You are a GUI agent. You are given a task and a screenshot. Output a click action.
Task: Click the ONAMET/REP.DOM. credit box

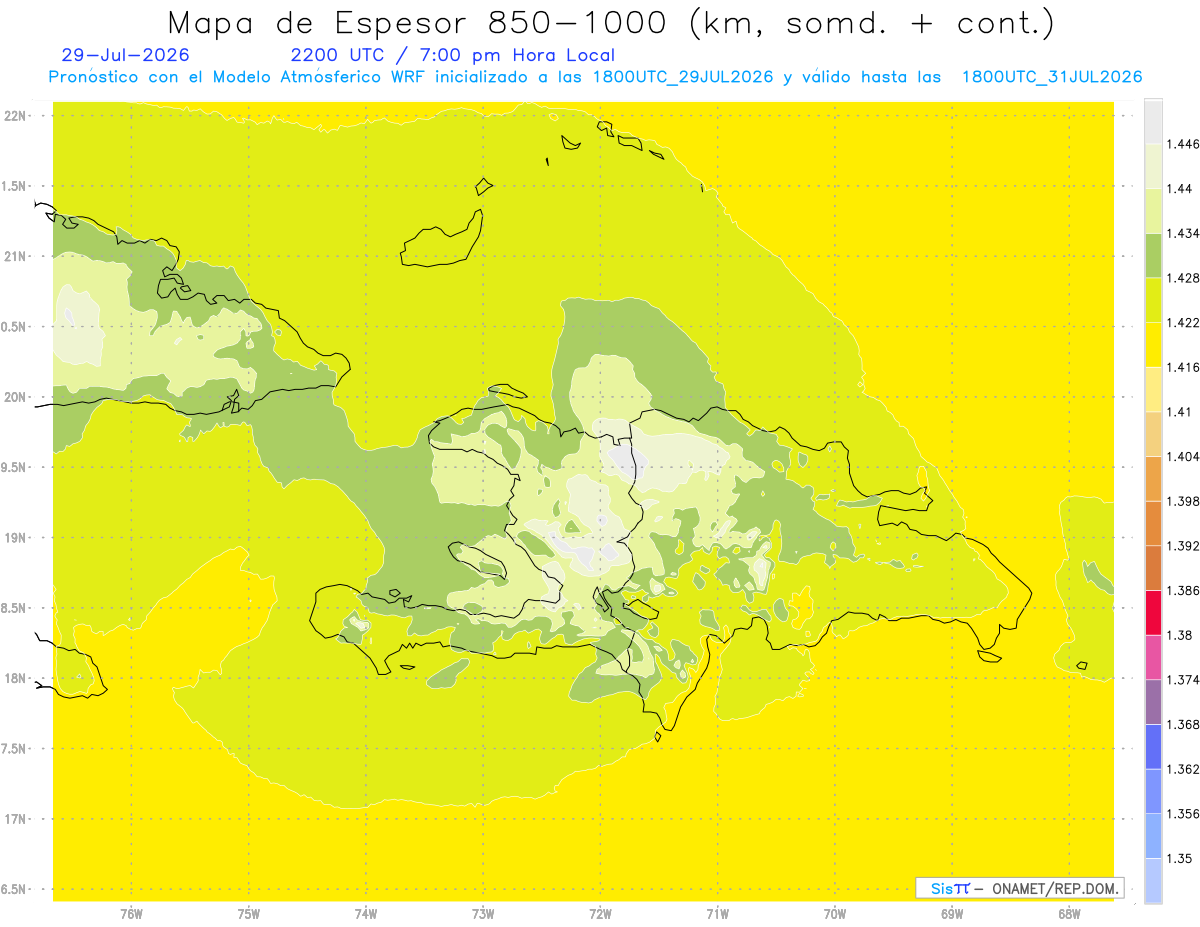[x=1020, y=888]
